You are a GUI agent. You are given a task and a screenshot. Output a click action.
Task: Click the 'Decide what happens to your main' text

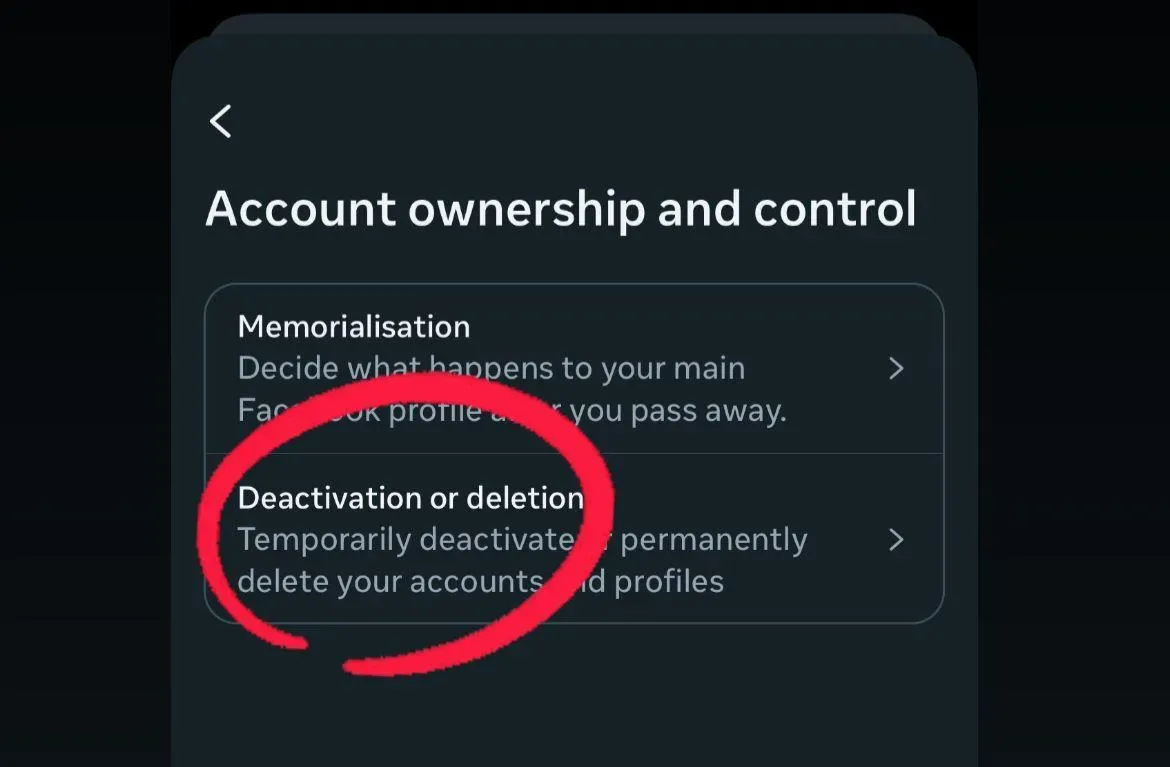491,368
